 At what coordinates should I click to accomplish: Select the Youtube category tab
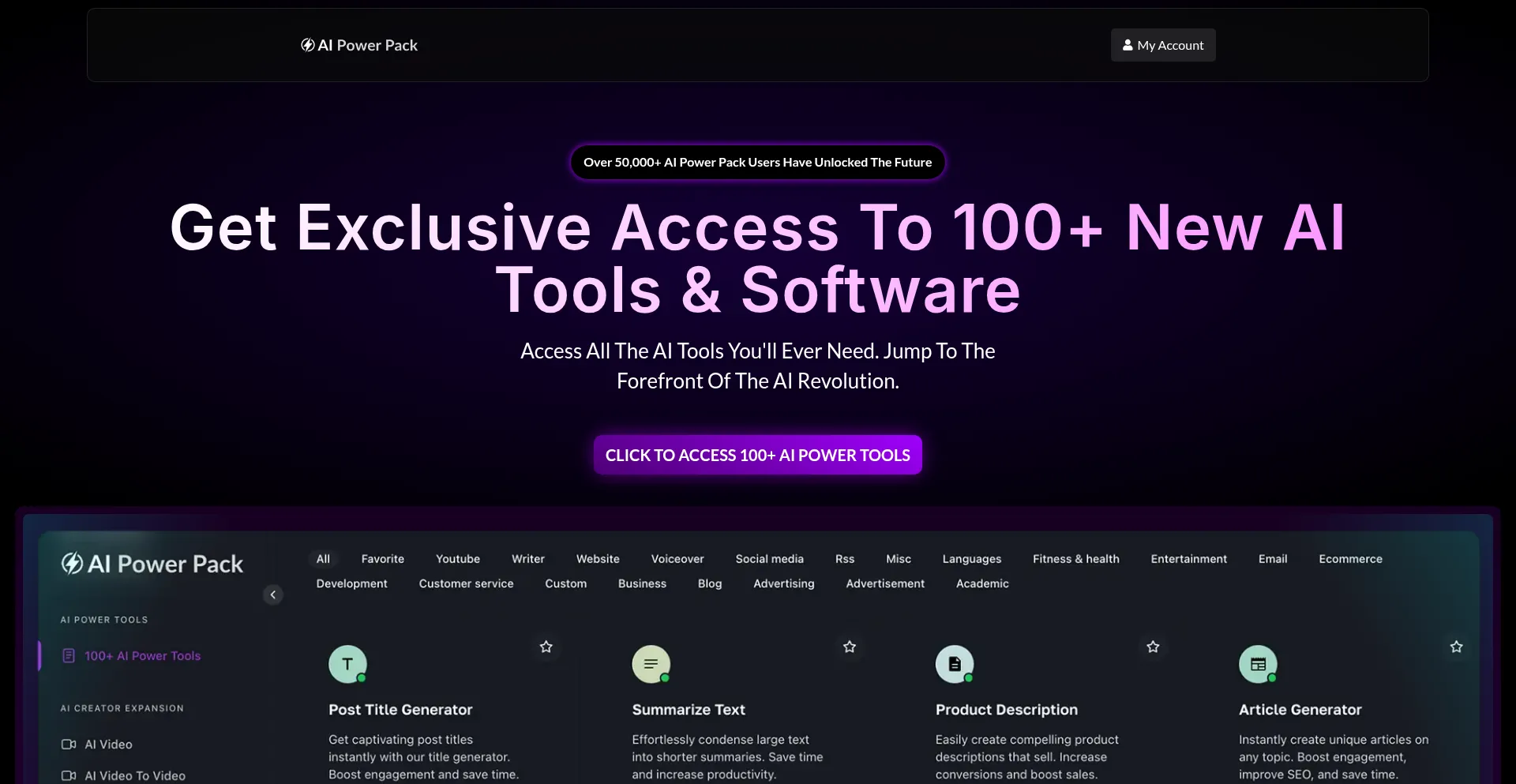point(457,558)
